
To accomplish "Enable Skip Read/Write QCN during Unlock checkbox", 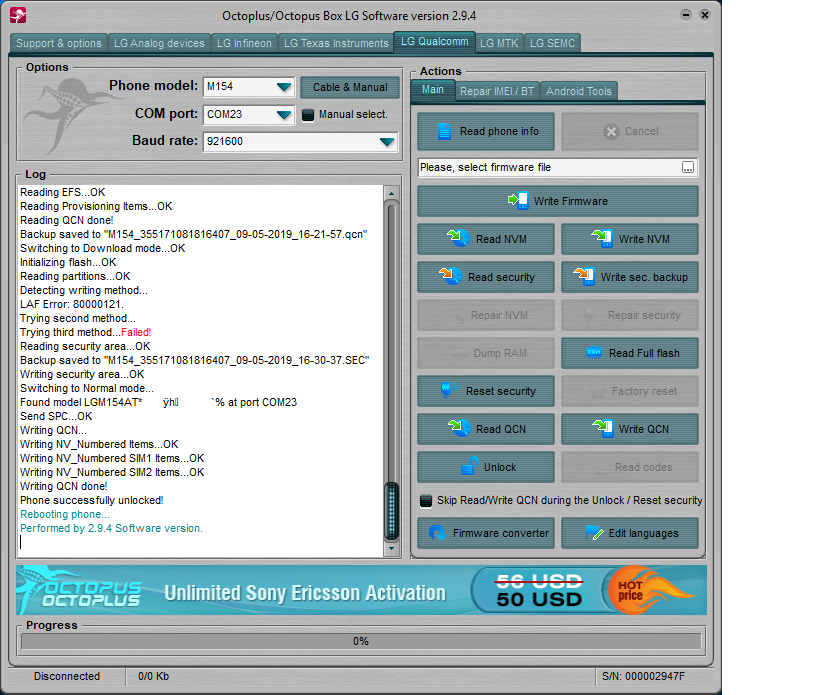I will 426,501.
